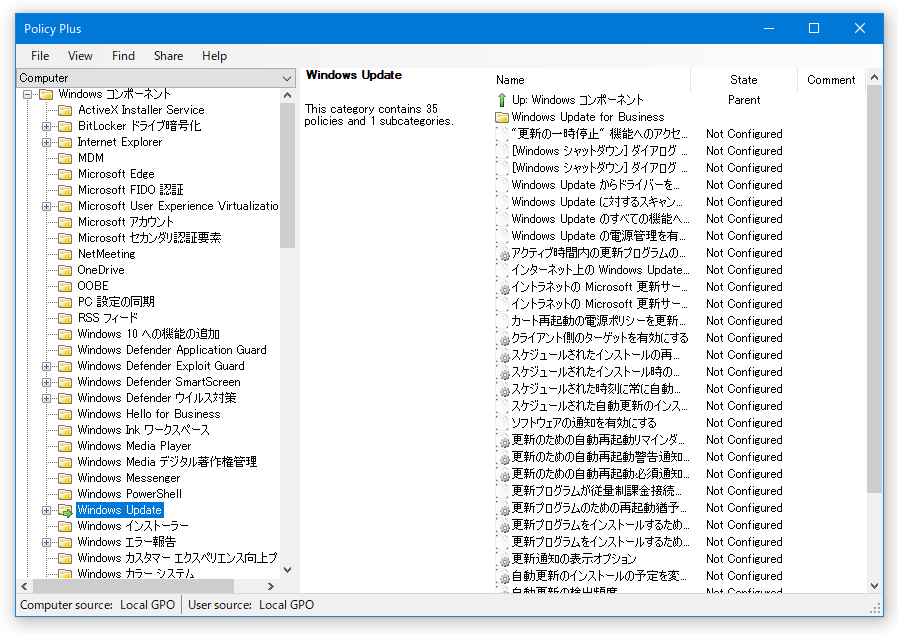Expand Windows Defender SmartScreen node

(46, 382)
